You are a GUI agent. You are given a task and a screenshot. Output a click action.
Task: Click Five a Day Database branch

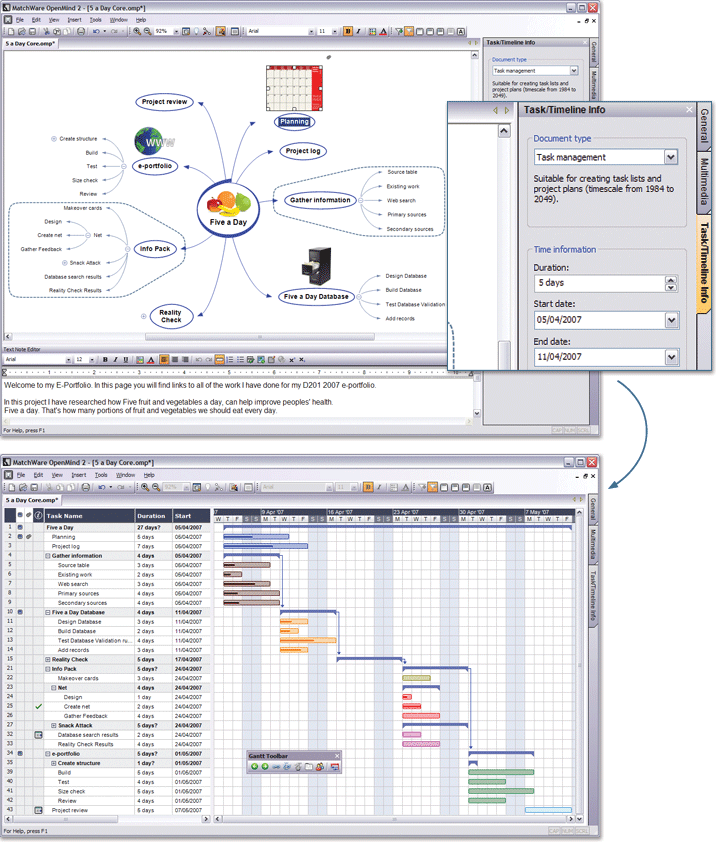coord(316,296)
